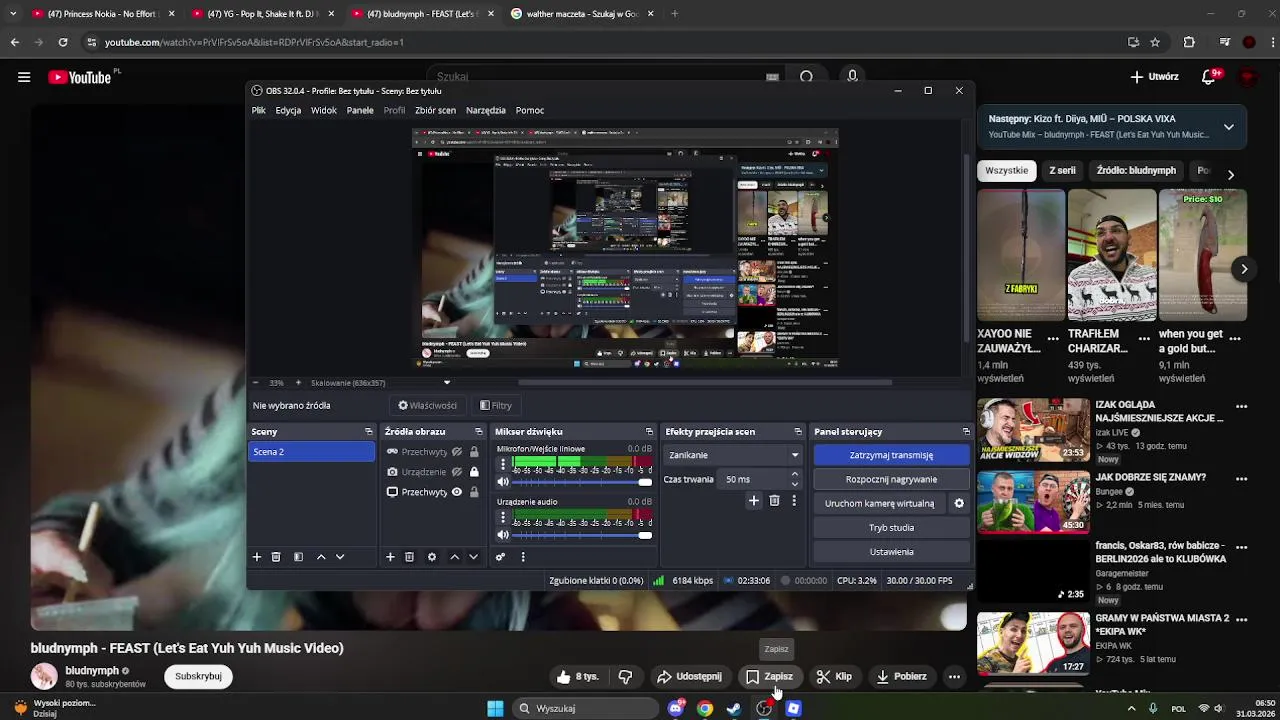This screenshot has width=1280, height=720.
Task: Toggle lock on monitor-icon Przechwyty source
Action: (x=474, y=492)
